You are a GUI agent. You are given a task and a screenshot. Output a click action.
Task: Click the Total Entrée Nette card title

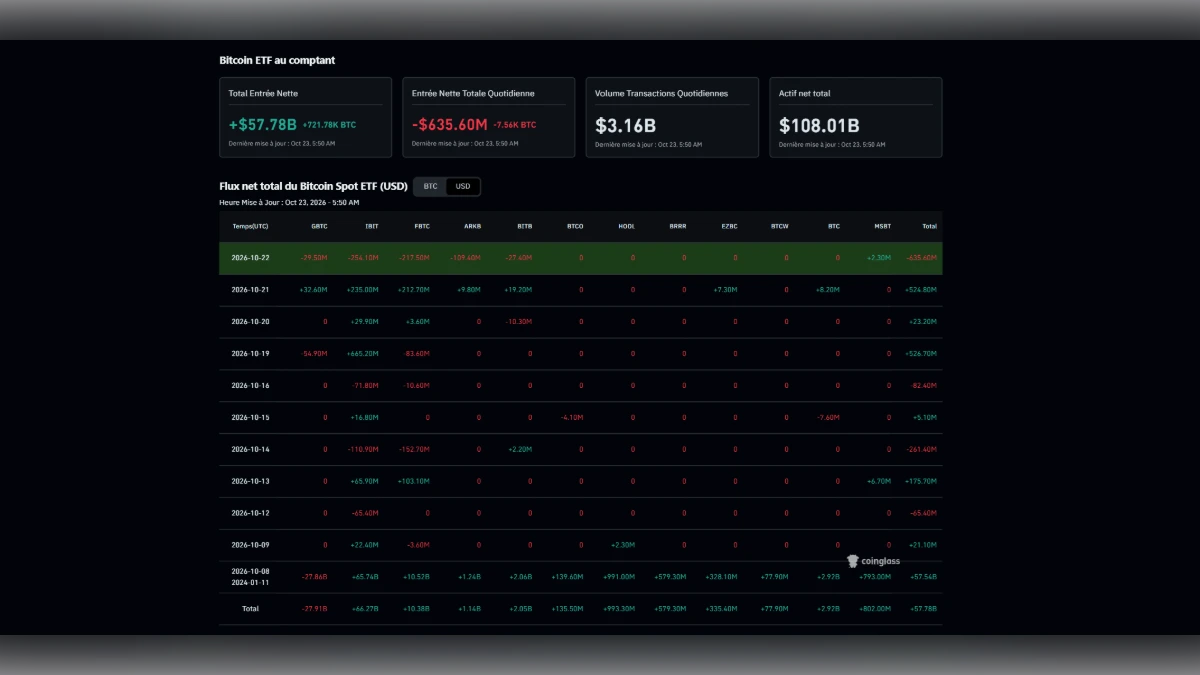click(x=263, y=94)
